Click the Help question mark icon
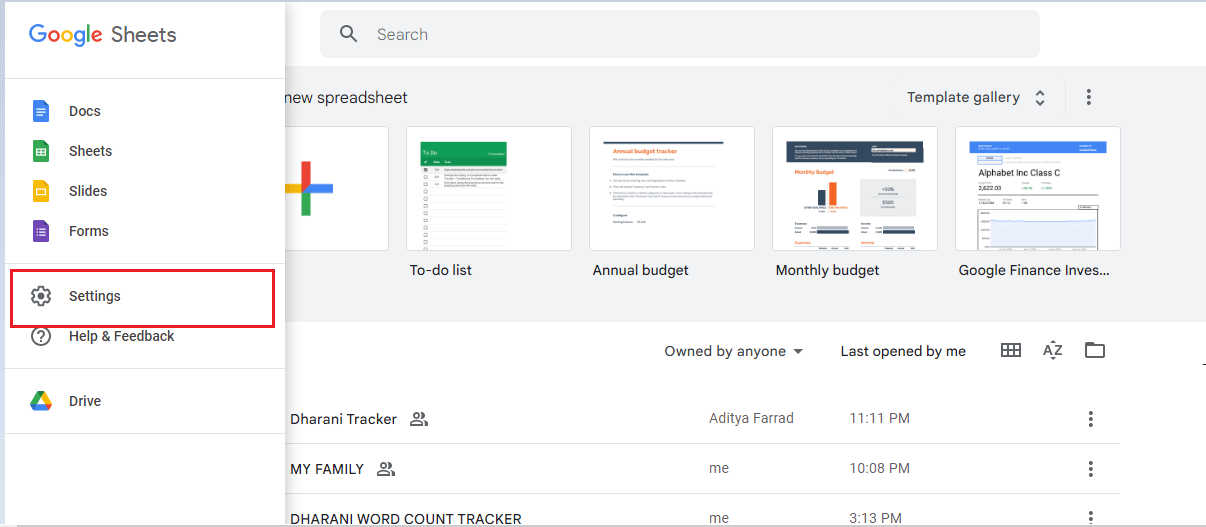Image resolution: width=1206 pixels, height=527 pixels. (x=41, y=336)
